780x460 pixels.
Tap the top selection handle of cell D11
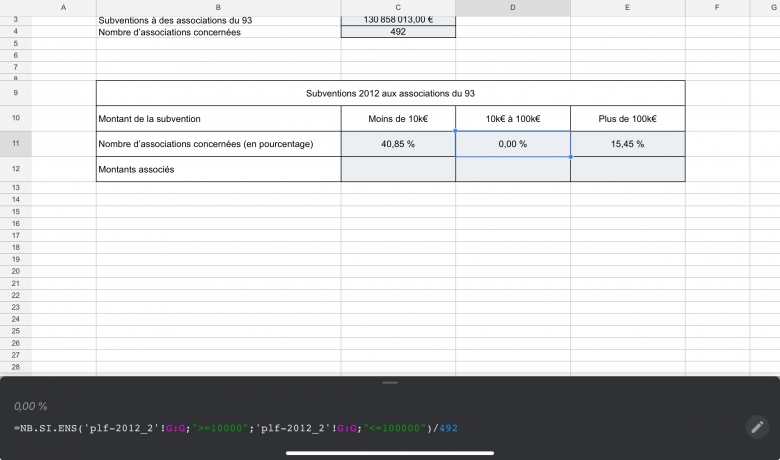(x=455, y=131)
